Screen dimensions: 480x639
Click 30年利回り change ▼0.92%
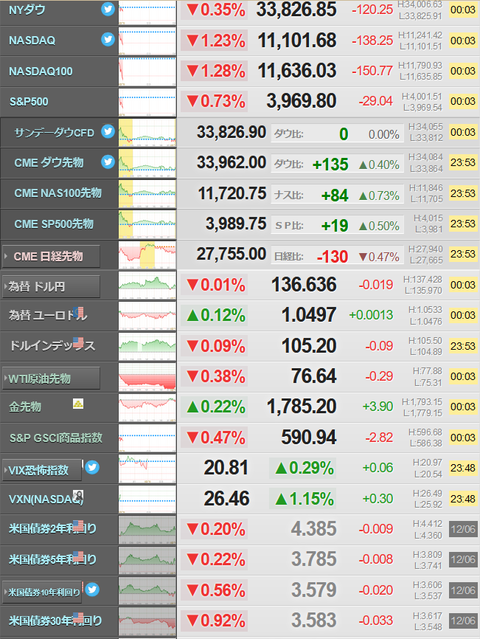216,621
